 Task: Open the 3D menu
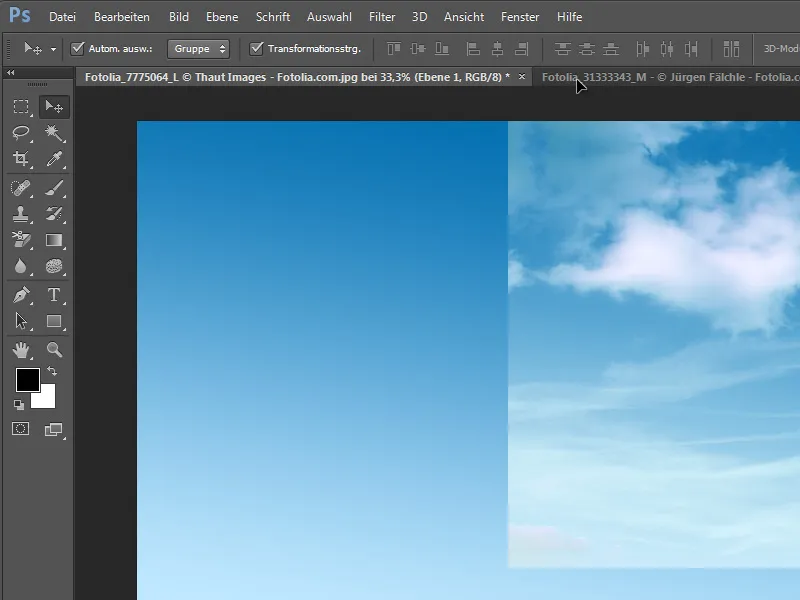point(419,17)
